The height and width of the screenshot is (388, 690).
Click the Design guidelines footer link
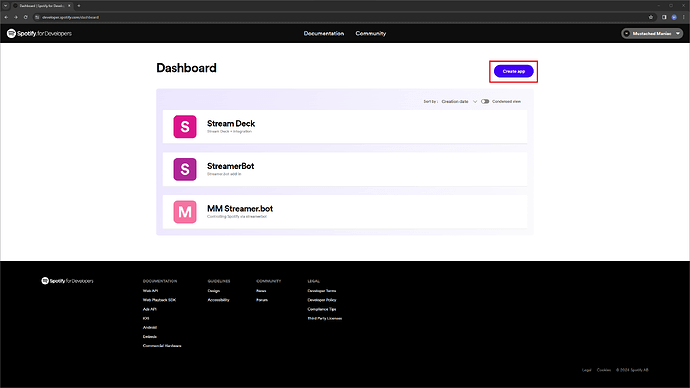214,291
